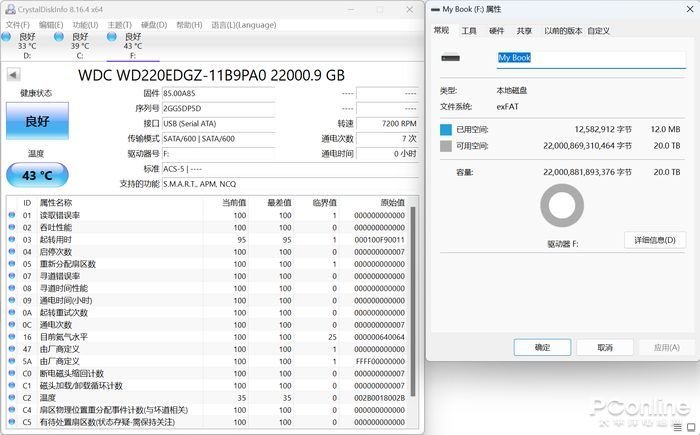Click status dot for attribute 02 吞吐性能
700x435 pixels.
12,227
